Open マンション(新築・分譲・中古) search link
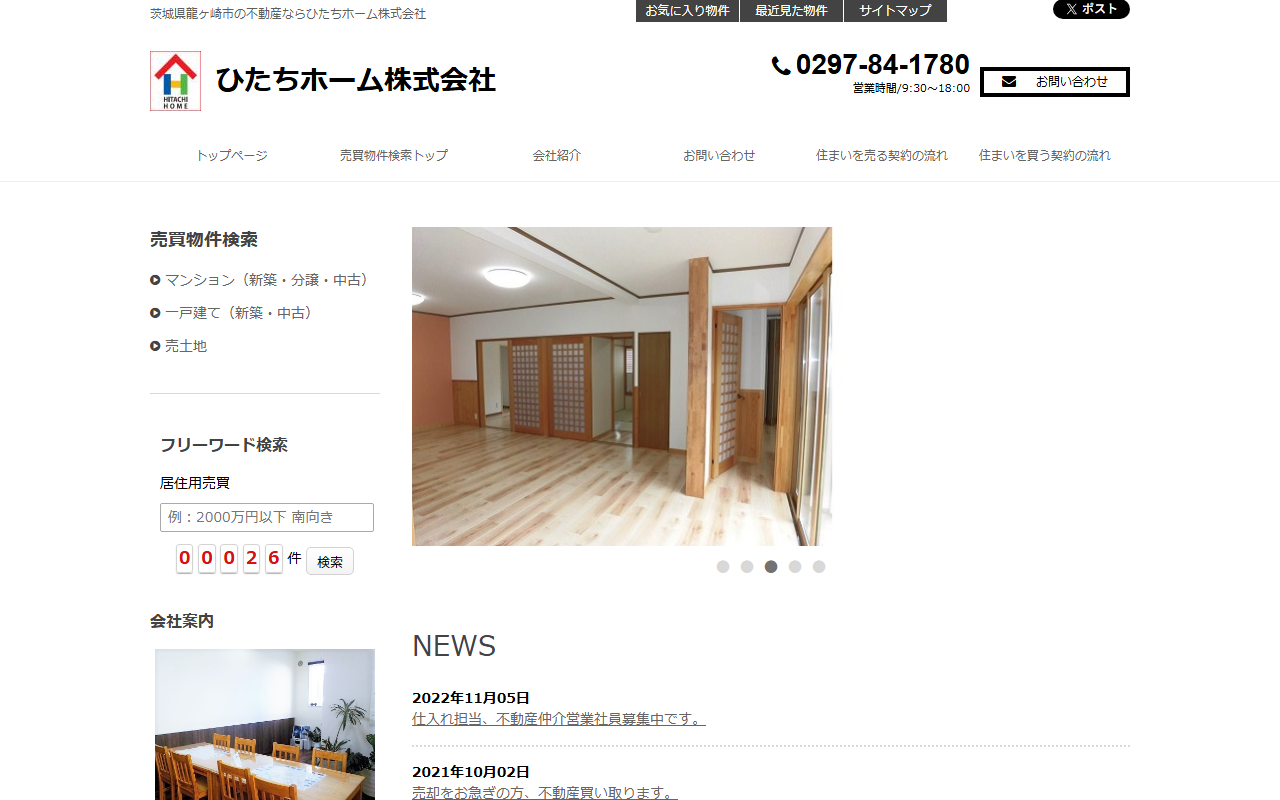1280x800 pixels. coord(267,280)
